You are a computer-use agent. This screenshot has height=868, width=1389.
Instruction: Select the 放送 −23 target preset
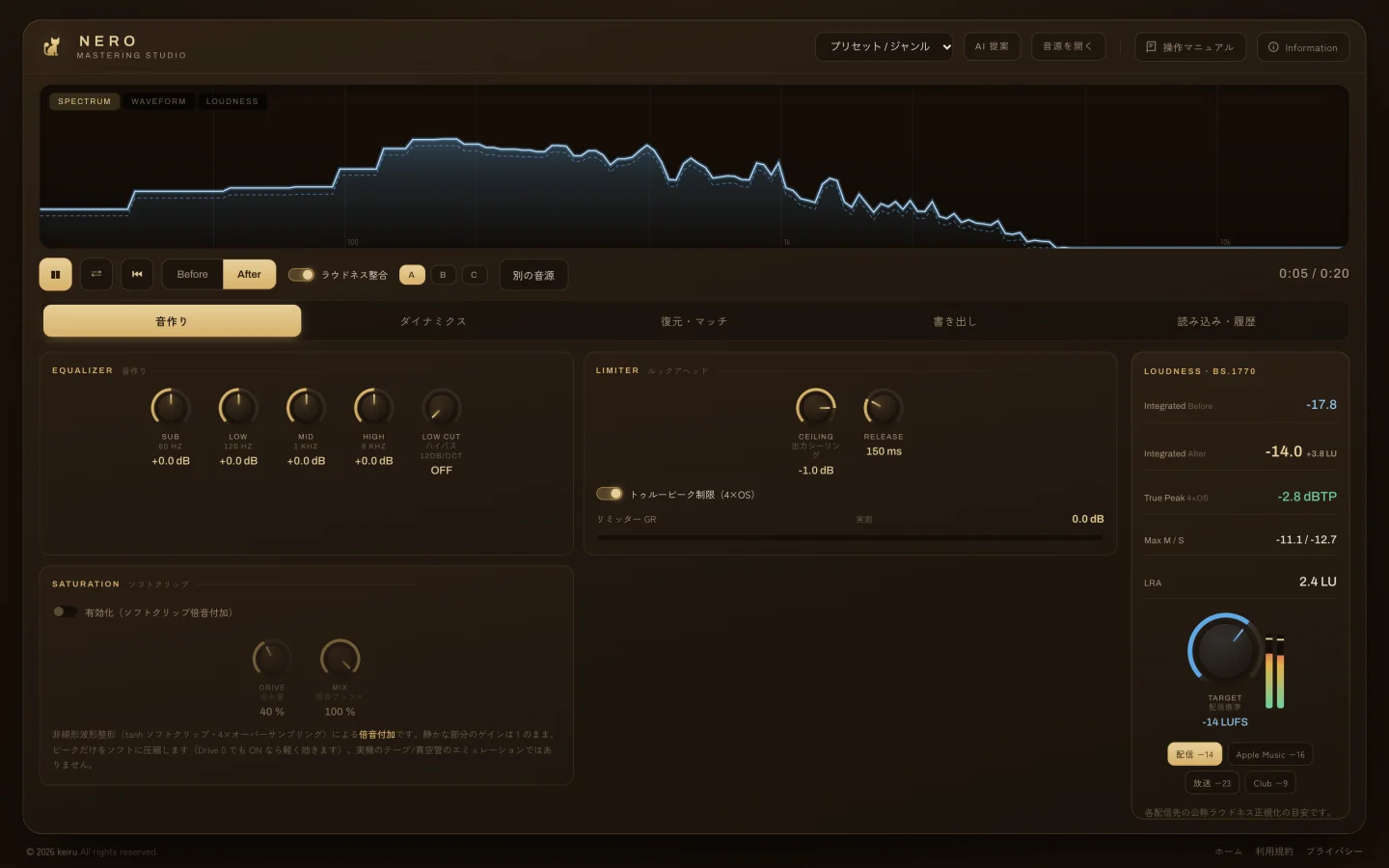pyautogui.click(x=1212, y=783)
